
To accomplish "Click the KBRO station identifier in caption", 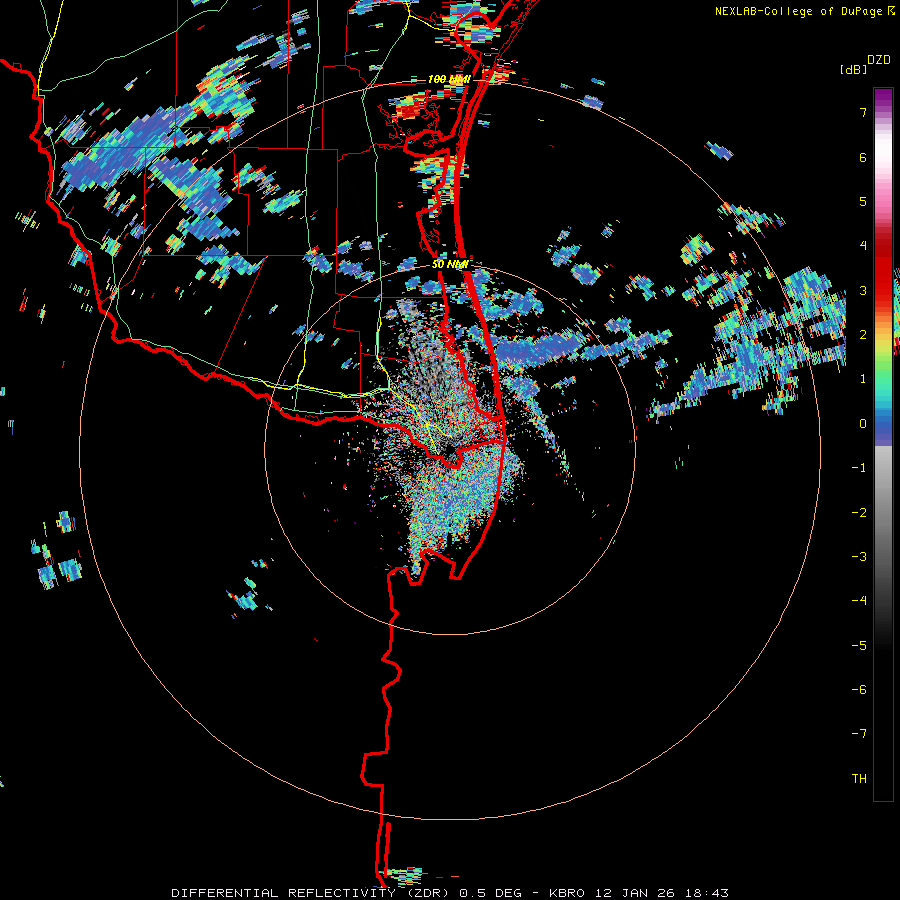I will point(567,893).
